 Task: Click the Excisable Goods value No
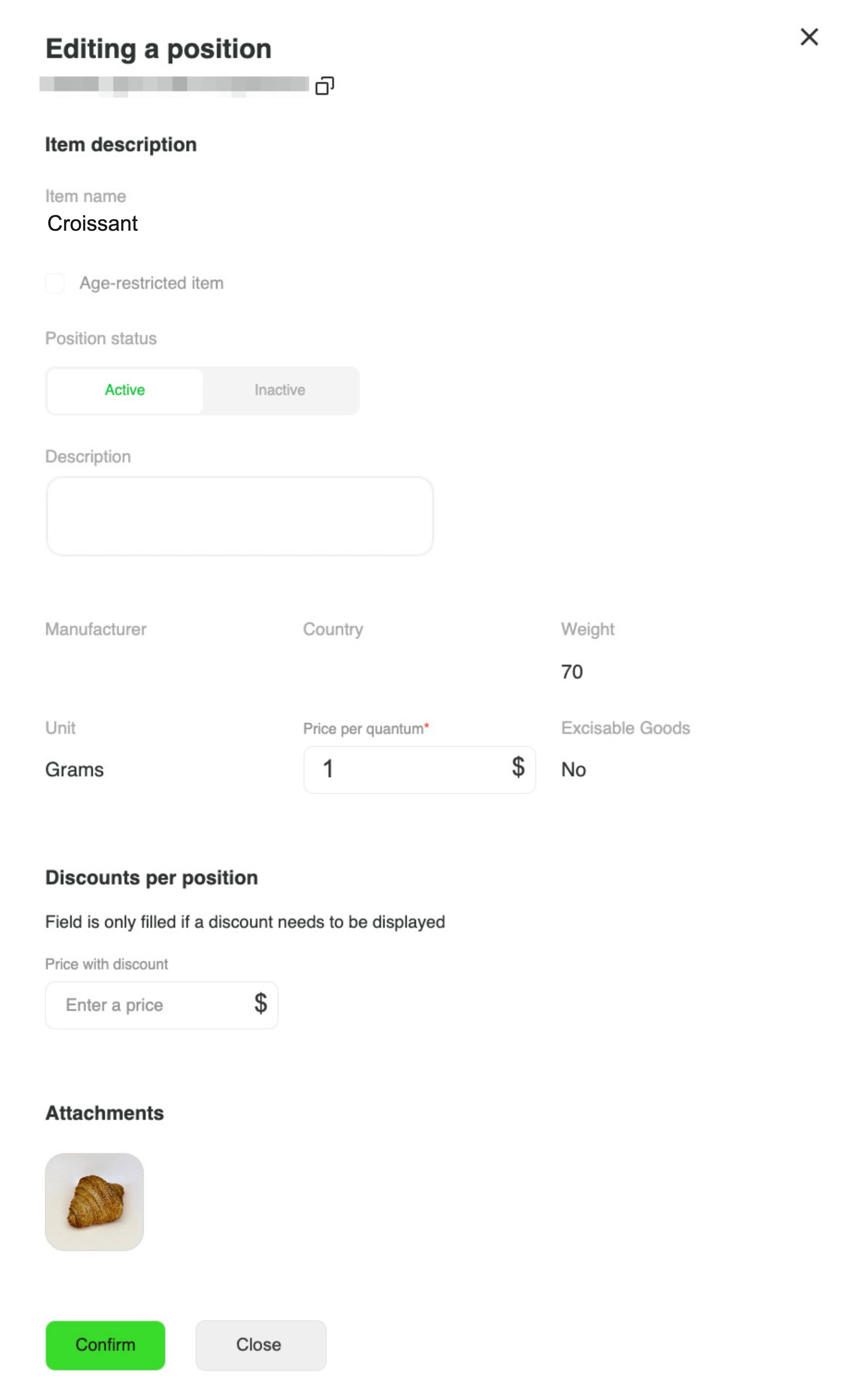(x=573, y=769)
